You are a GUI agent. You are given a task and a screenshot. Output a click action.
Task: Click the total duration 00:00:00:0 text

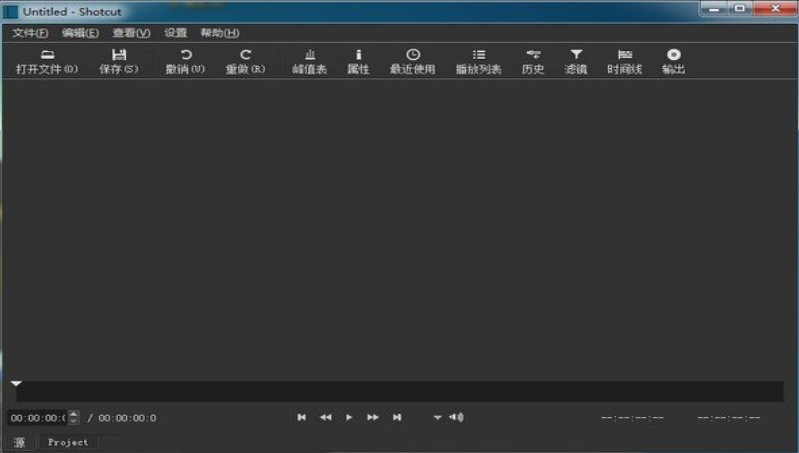click(127, 418)
